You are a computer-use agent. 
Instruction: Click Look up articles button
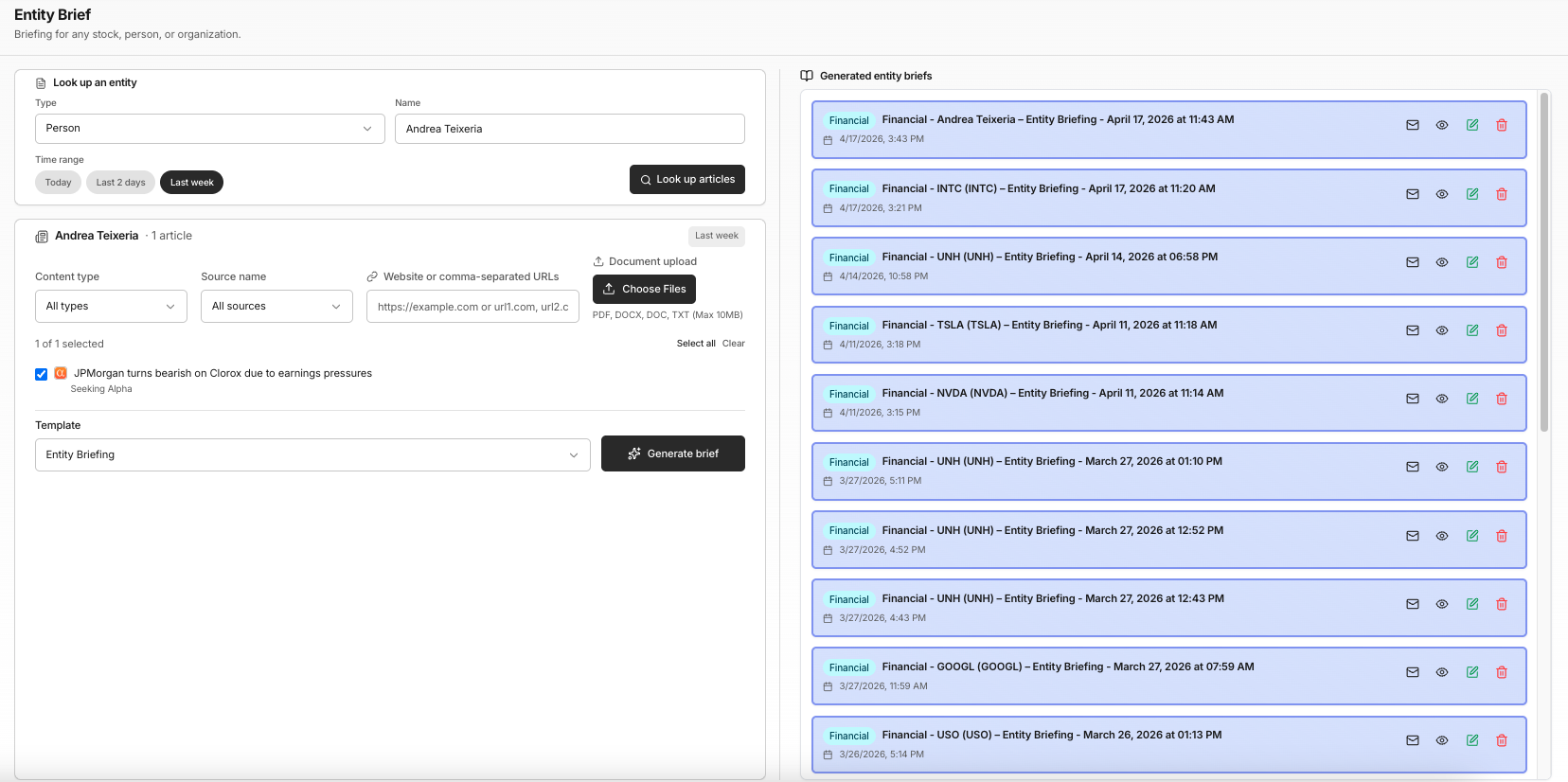click(687, 179)
